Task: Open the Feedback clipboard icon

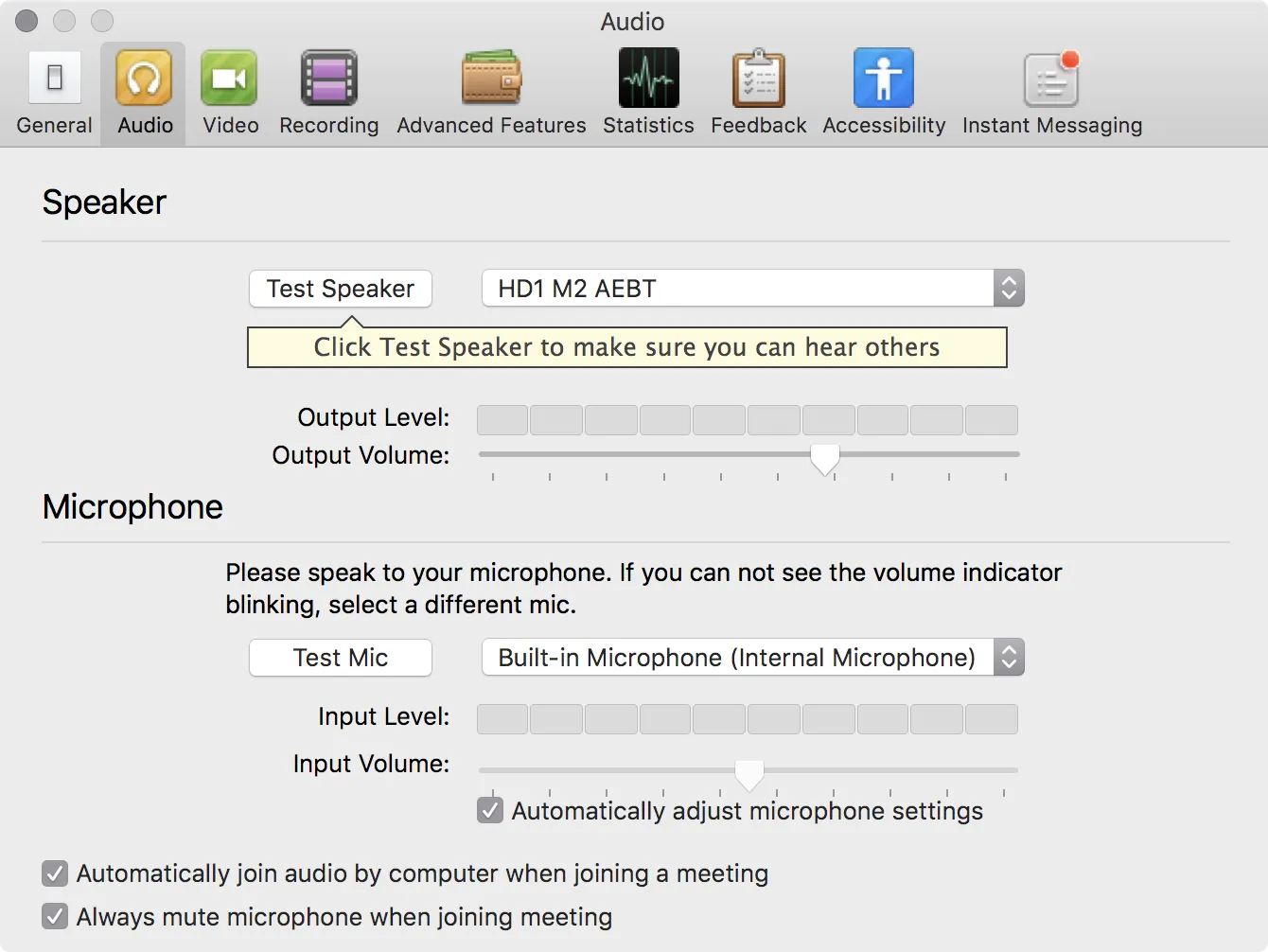Action: tap(758, 79)
